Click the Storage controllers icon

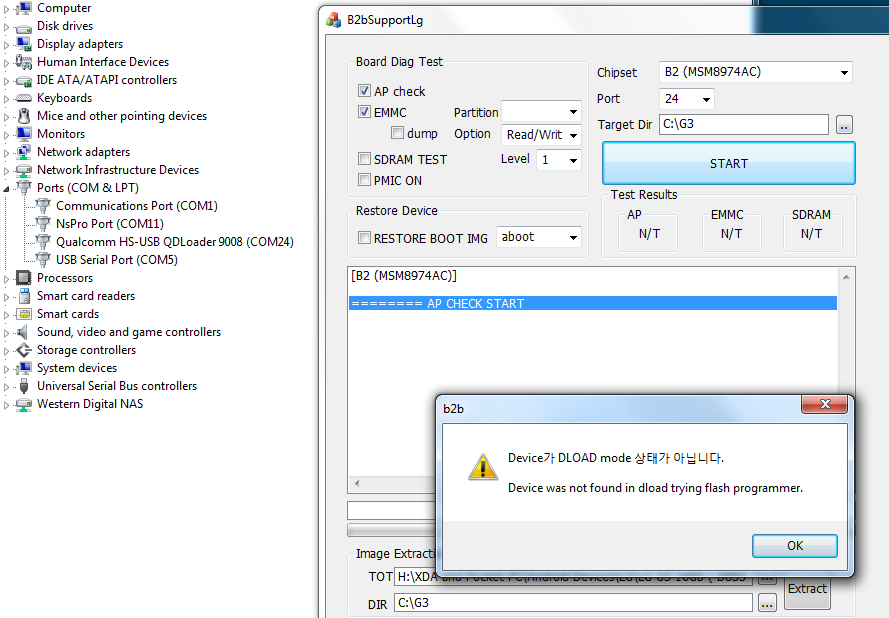[x=24, y=350]
